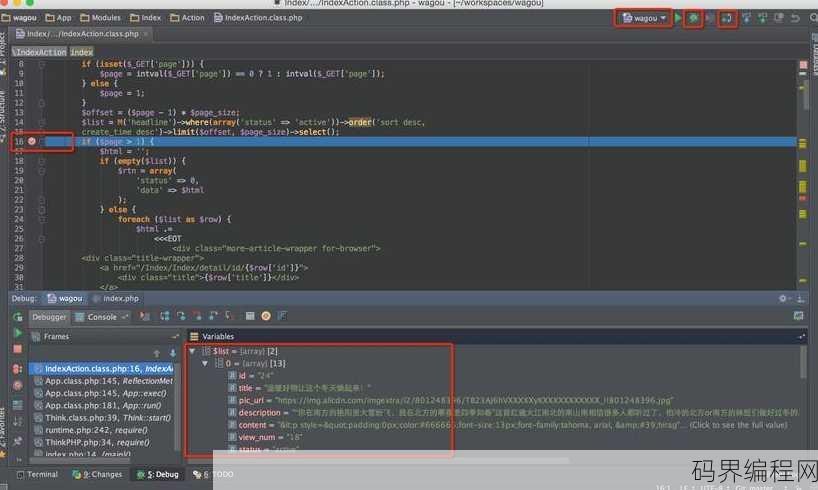Viewport: 818px width, 490px height.
Task: Open the Terminal tool window
Action: tap(37, 474)
